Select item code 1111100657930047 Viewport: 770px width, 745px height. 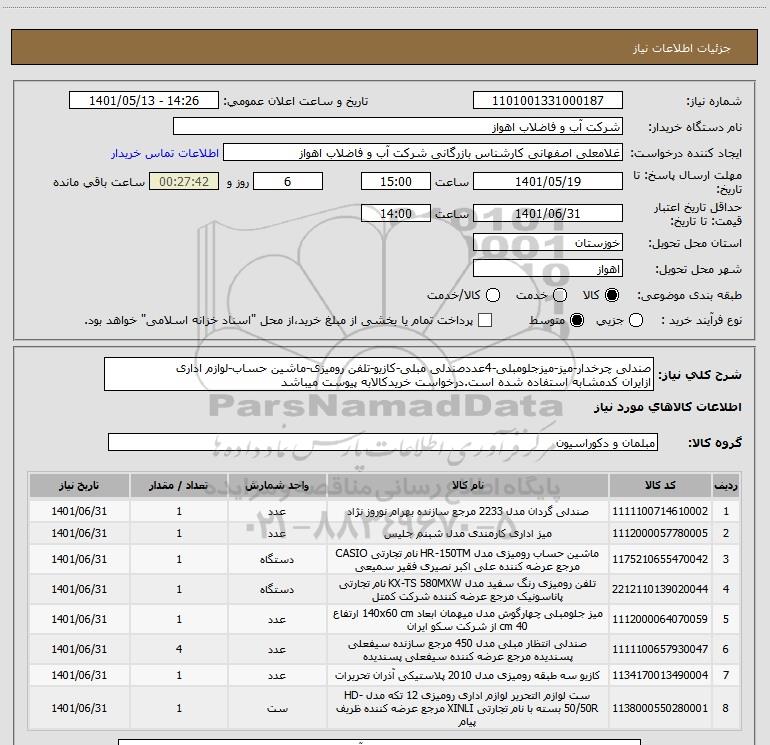[660, 649]
